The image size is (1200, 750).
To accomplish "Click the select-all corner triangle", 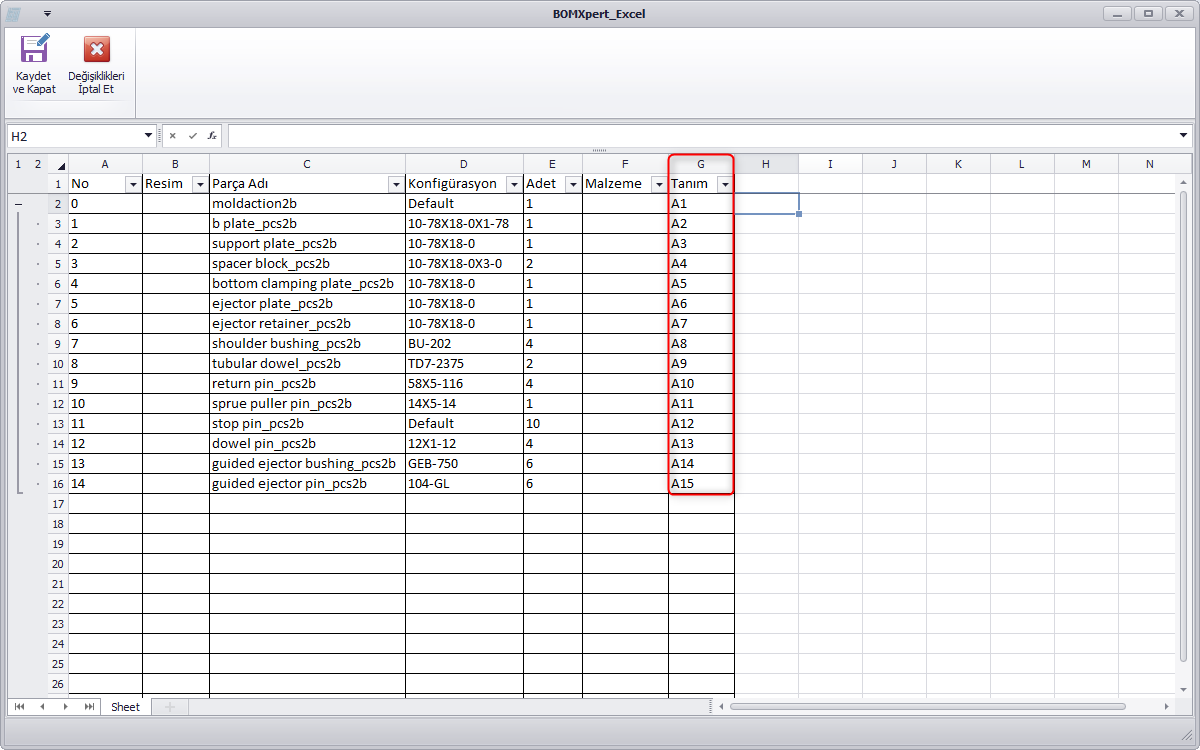I will click(x=59, y=165).
